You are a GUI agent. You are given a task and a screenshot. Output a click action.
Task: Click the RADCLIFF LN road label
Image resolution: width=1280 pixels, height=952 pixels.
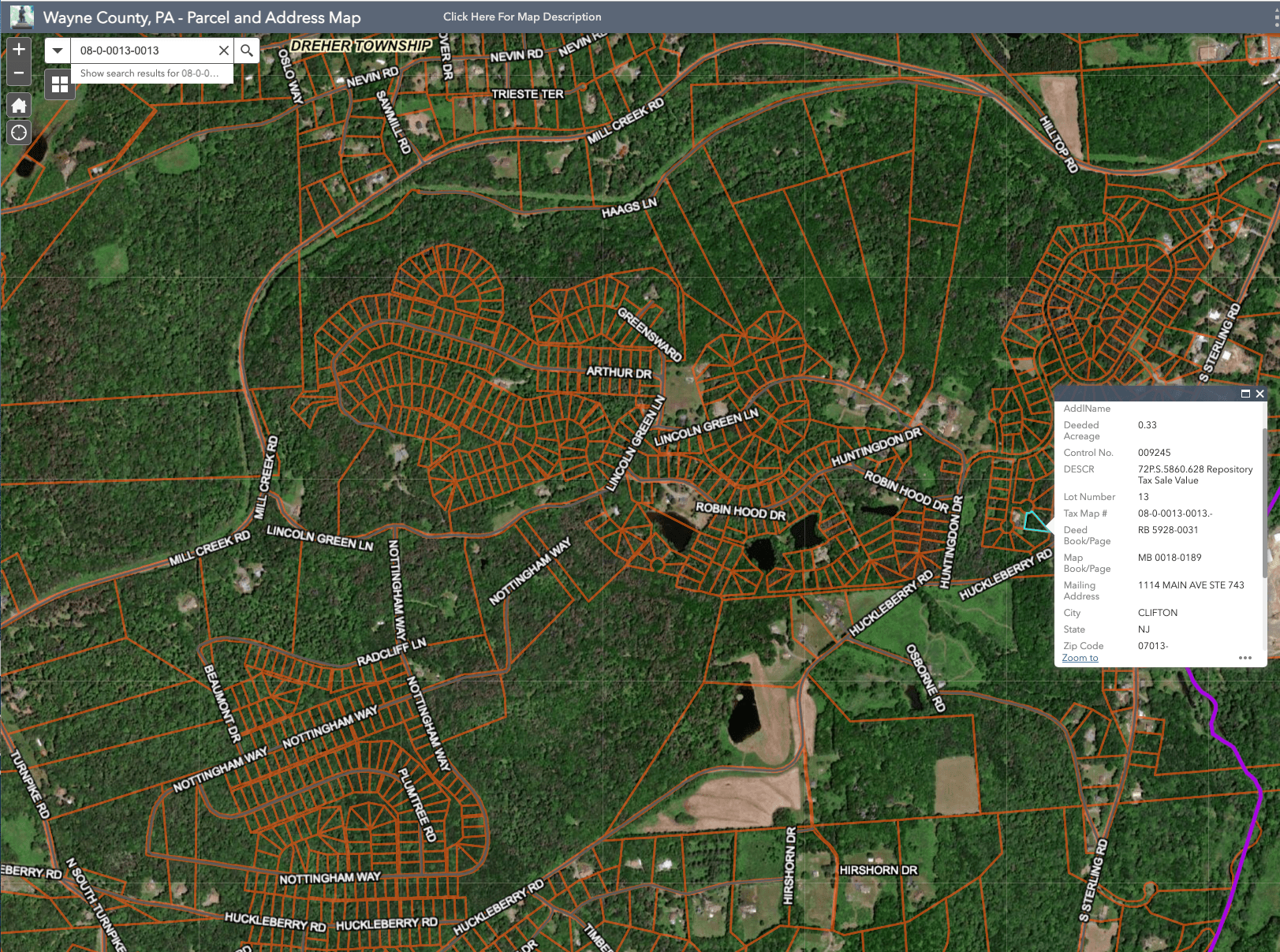(391, 652)
